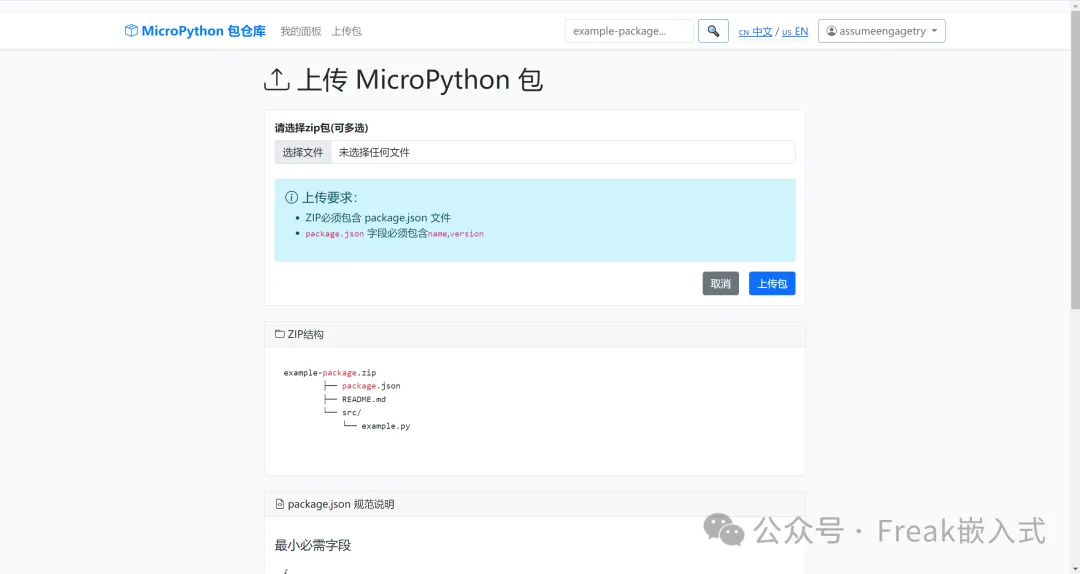Switch language to EN
Screen dimensions: 1080x574
pyautogui.click(x=795, y=32)
